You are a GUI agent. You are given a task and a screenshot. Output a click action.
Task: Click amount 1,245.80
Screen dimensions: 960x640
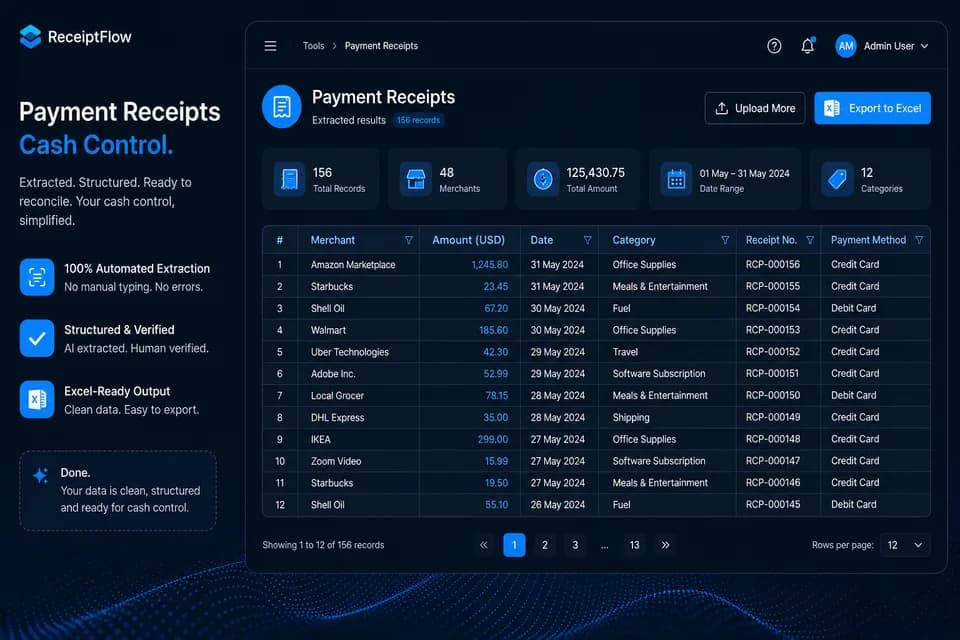(x=490, y=265)
